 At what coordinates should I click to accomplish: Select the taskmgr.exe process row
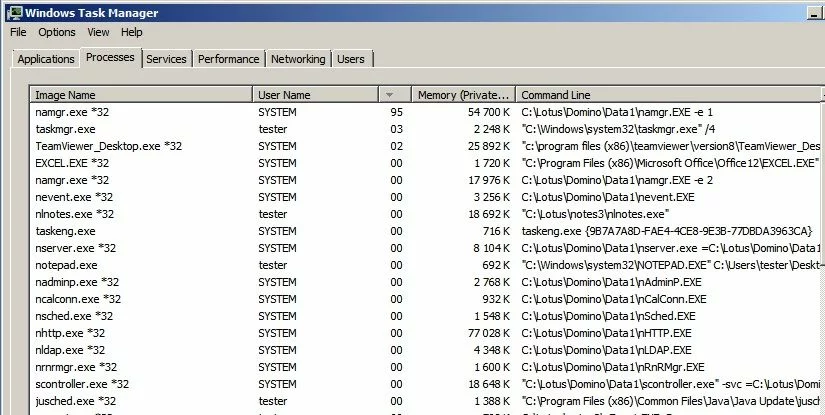(65, 129)
